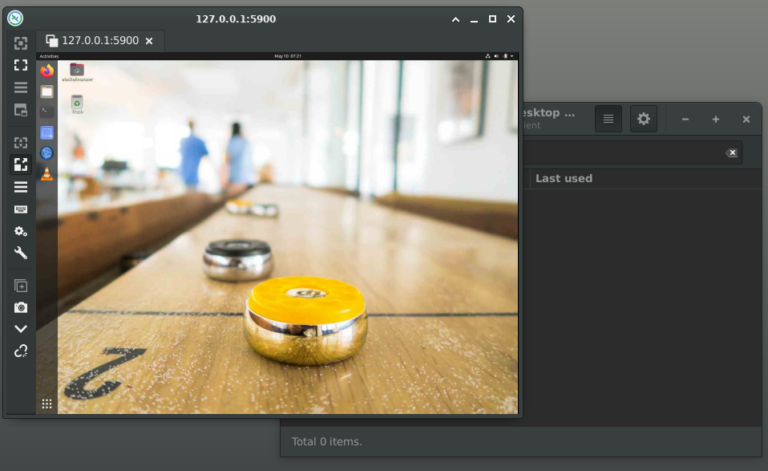Duplicate the current session
Screen dimensions: 768x471
point(20,286)
